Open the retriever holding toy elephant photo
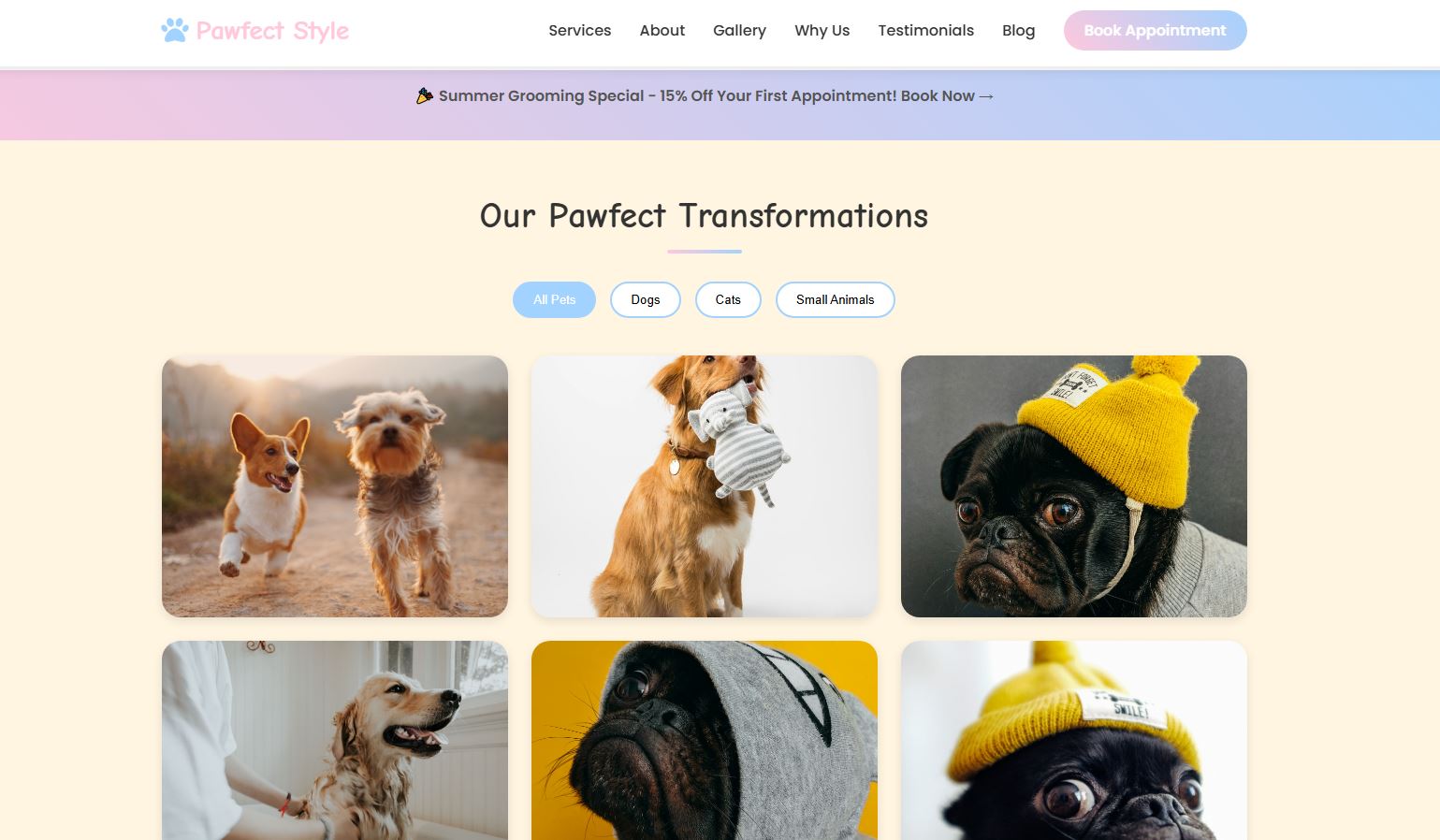Viewport: 1440px width, 840px height. pyautogui.click(x=705, y=485)
